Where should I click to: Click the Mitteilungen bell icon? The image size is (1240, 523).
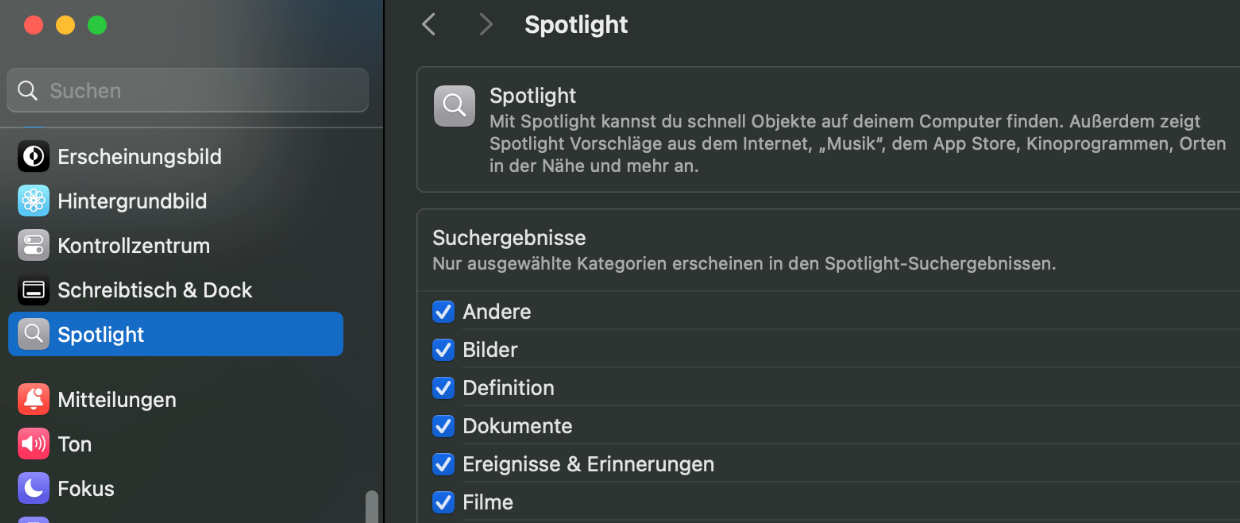[x=33, y=399]
